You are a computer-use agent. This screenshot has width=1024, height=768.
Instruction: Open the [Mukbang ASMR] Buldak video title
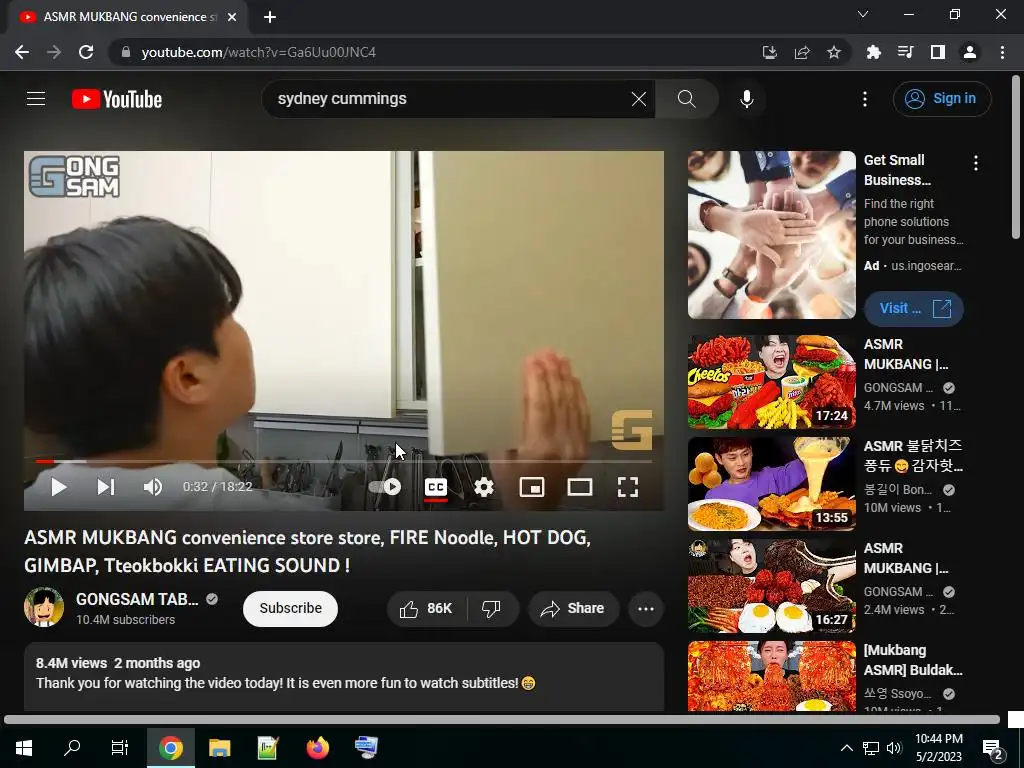pos(913,660)
